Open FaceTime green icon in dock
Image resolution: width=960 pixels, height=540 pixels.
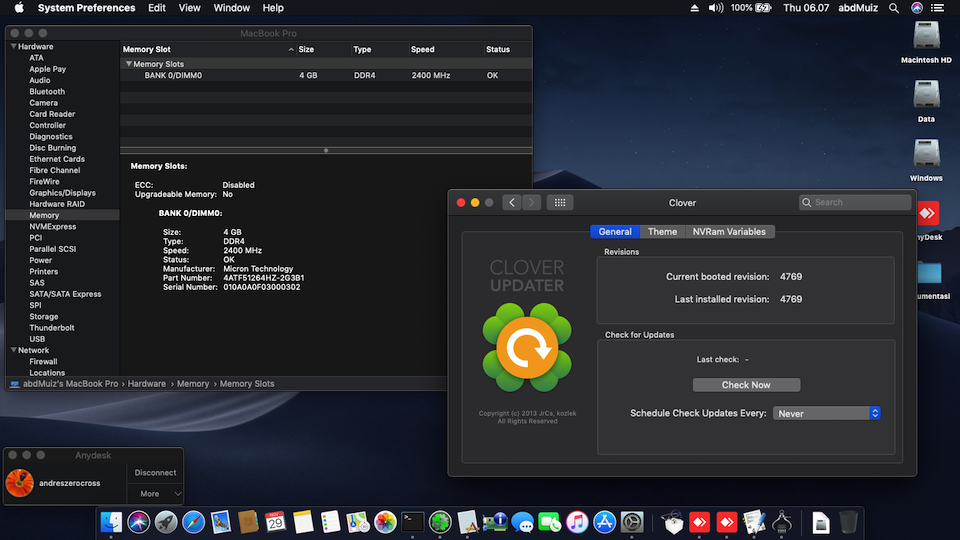550,522
